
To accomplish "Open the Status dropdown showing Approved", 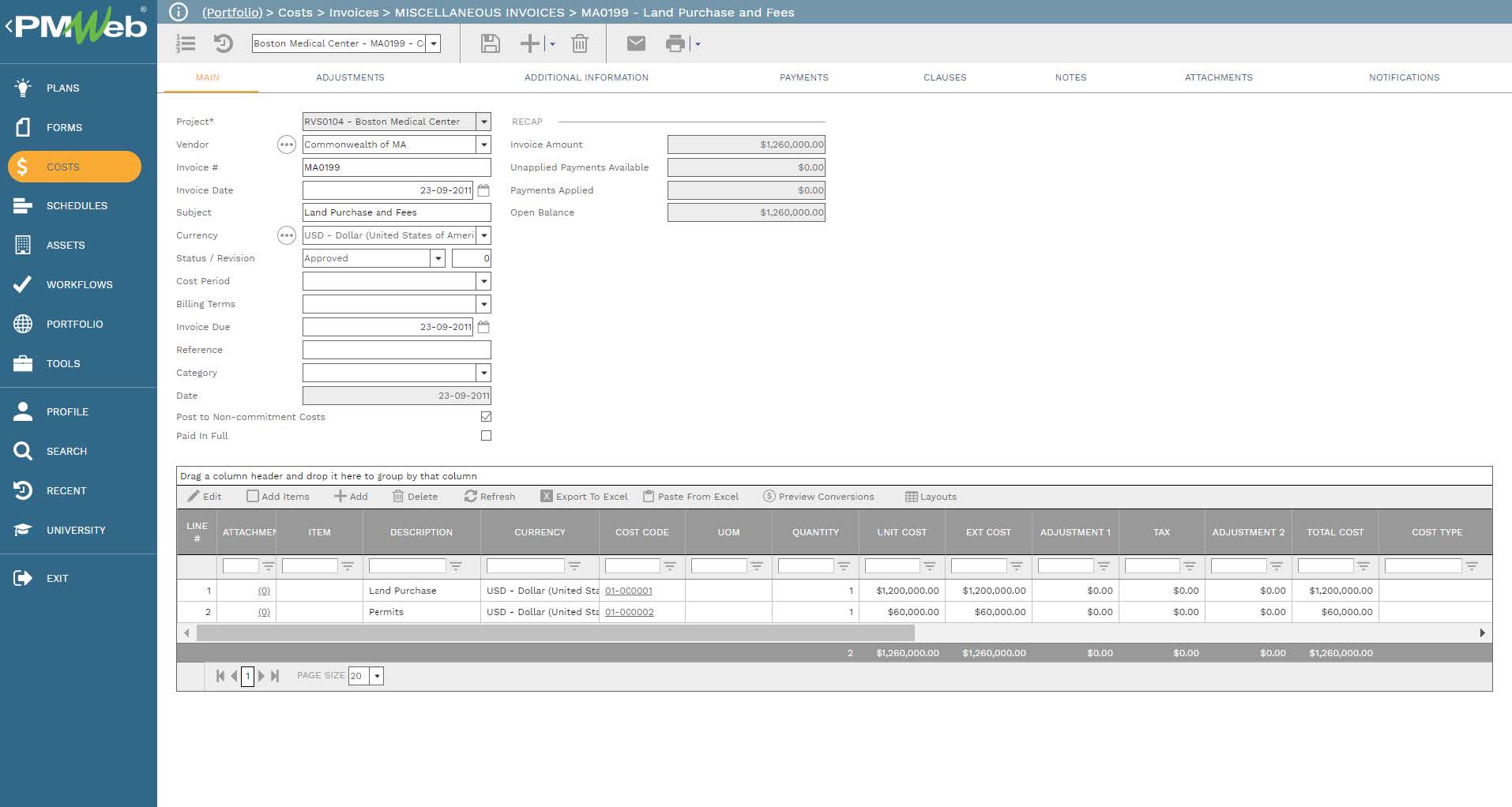I will click(x=438, y=258).
